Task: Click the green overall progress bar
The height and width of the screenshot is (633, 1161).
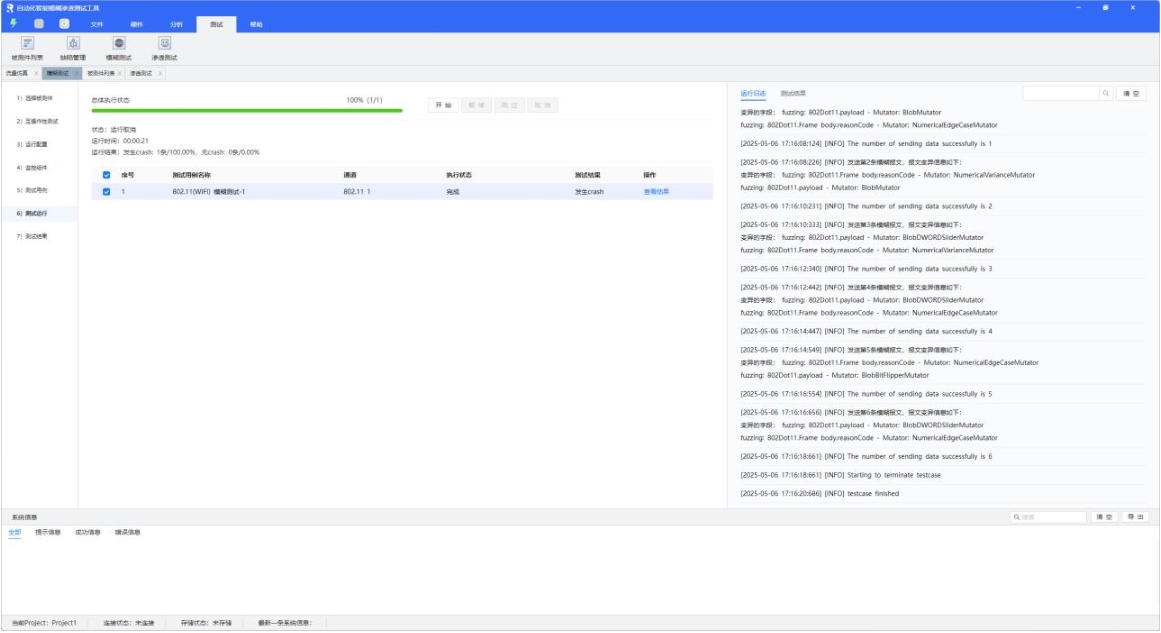Action: (x=247, y=110)
